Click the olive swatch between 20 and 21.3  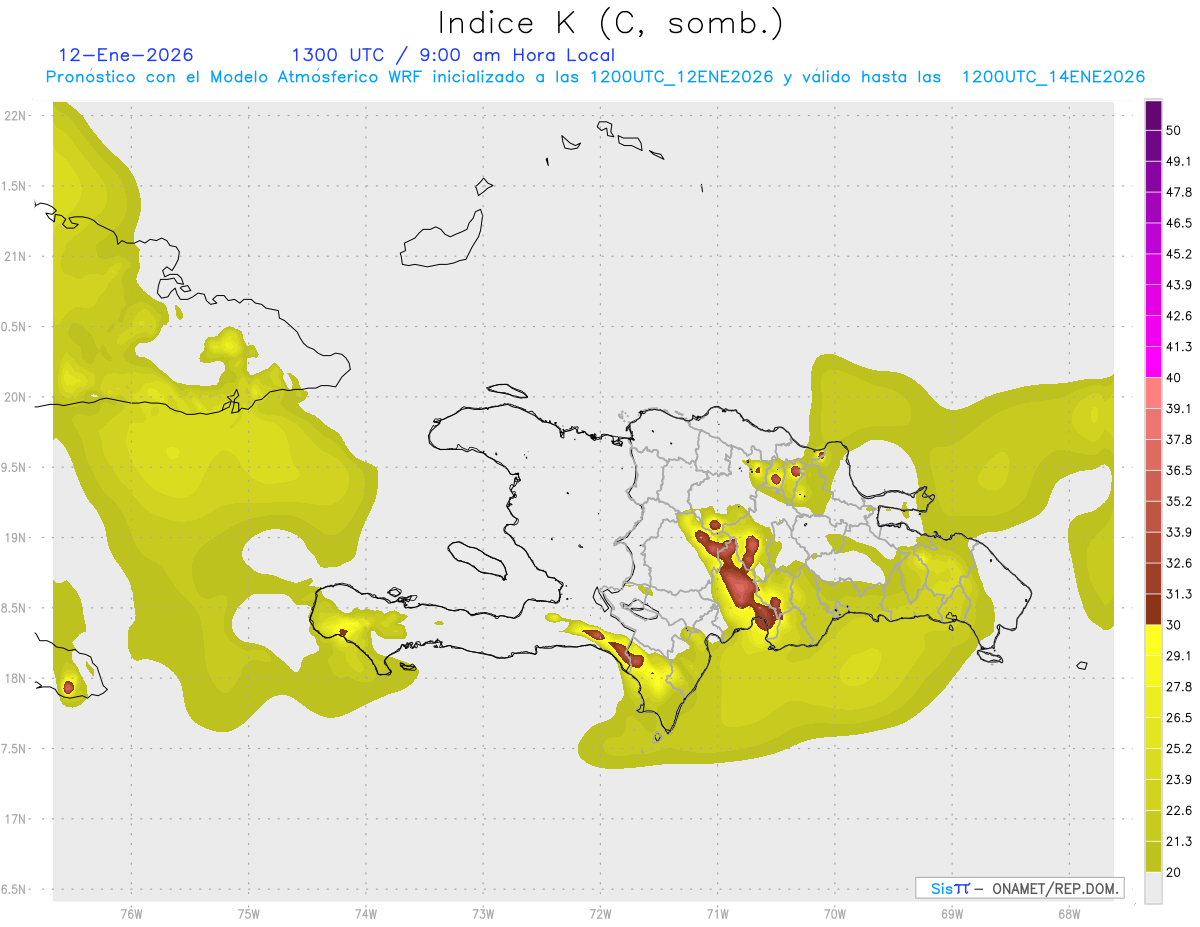point(1154,857)
